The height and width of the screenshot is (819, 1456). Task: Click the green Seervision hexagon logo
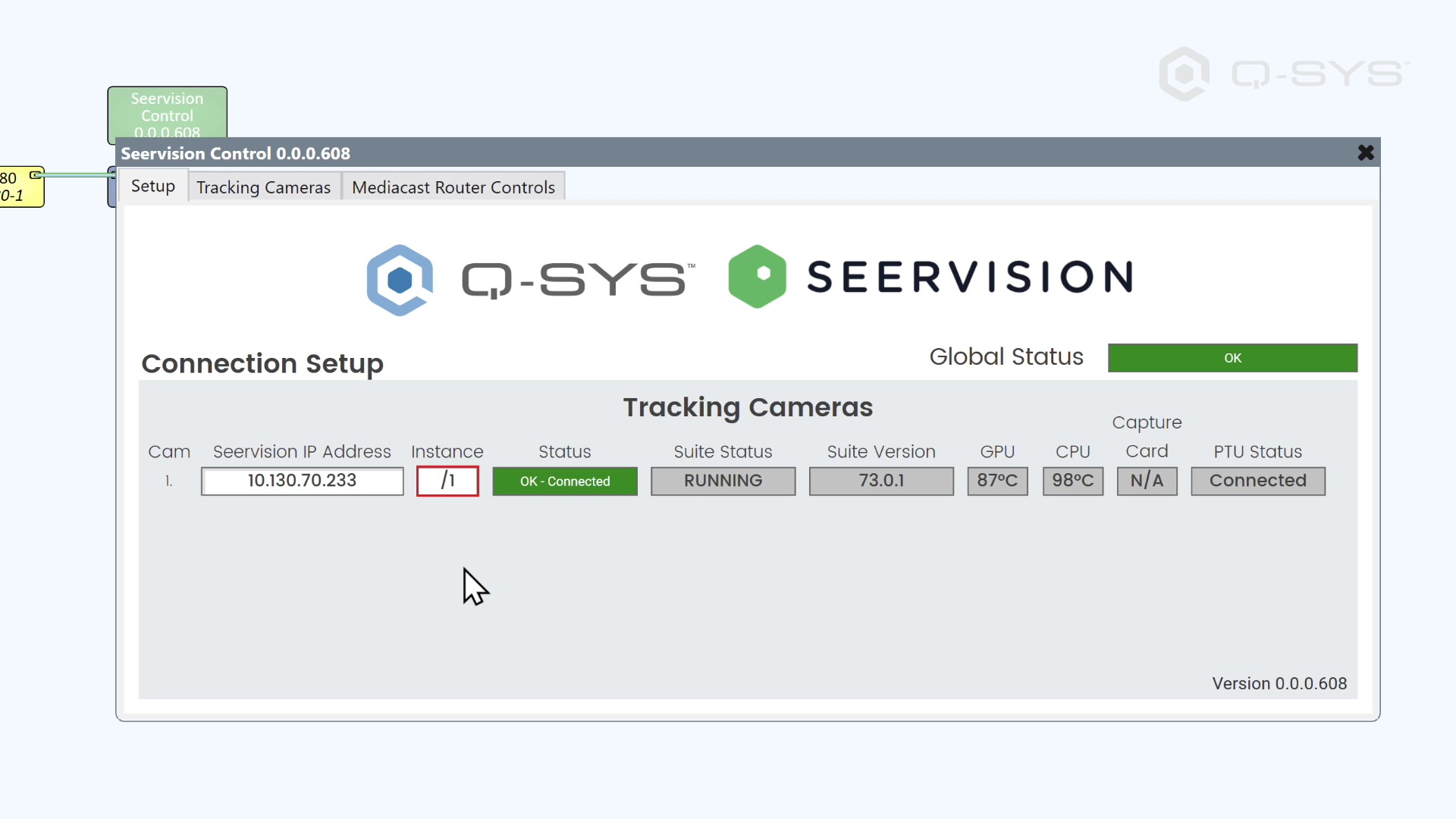(758, 276)
